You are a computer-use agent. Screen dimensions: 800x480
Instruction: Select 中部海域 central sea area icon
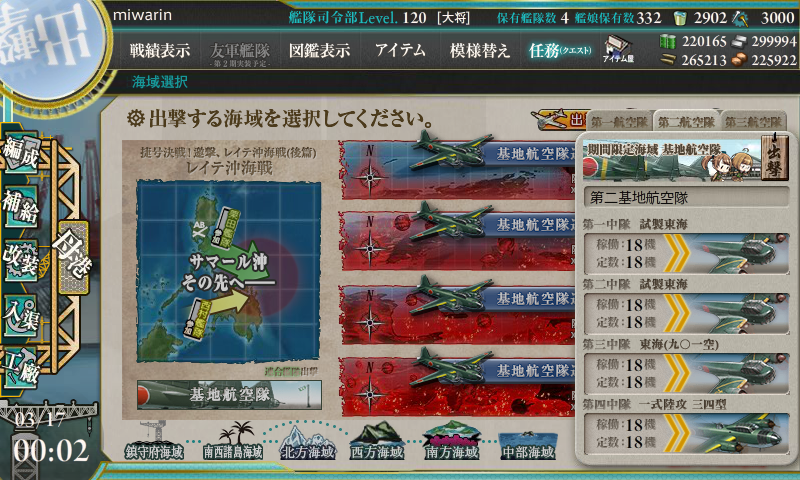[528, 445]
